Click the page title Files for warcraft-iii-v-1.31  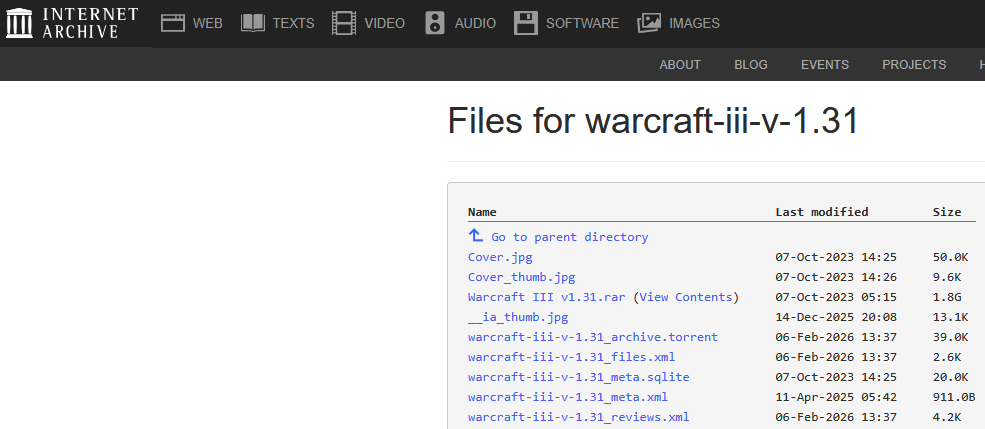pyautogui.click(x=653, y=120)
